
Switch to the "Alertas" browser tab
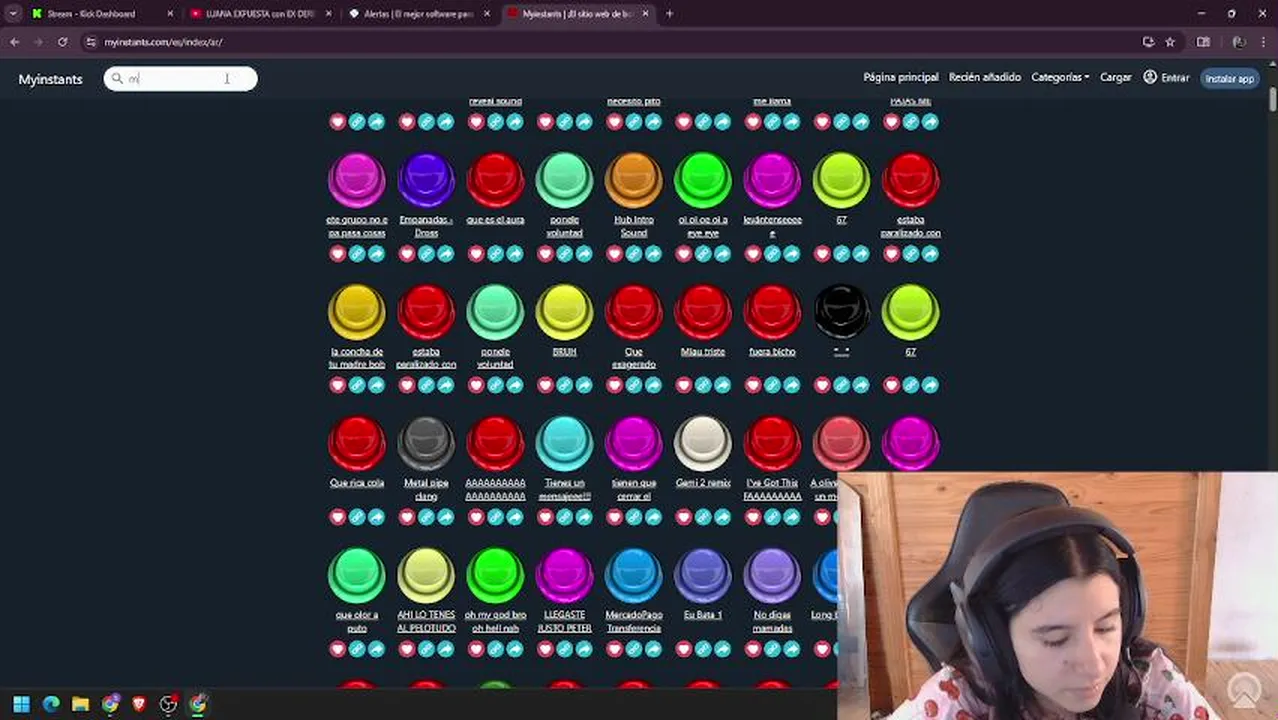421,14
